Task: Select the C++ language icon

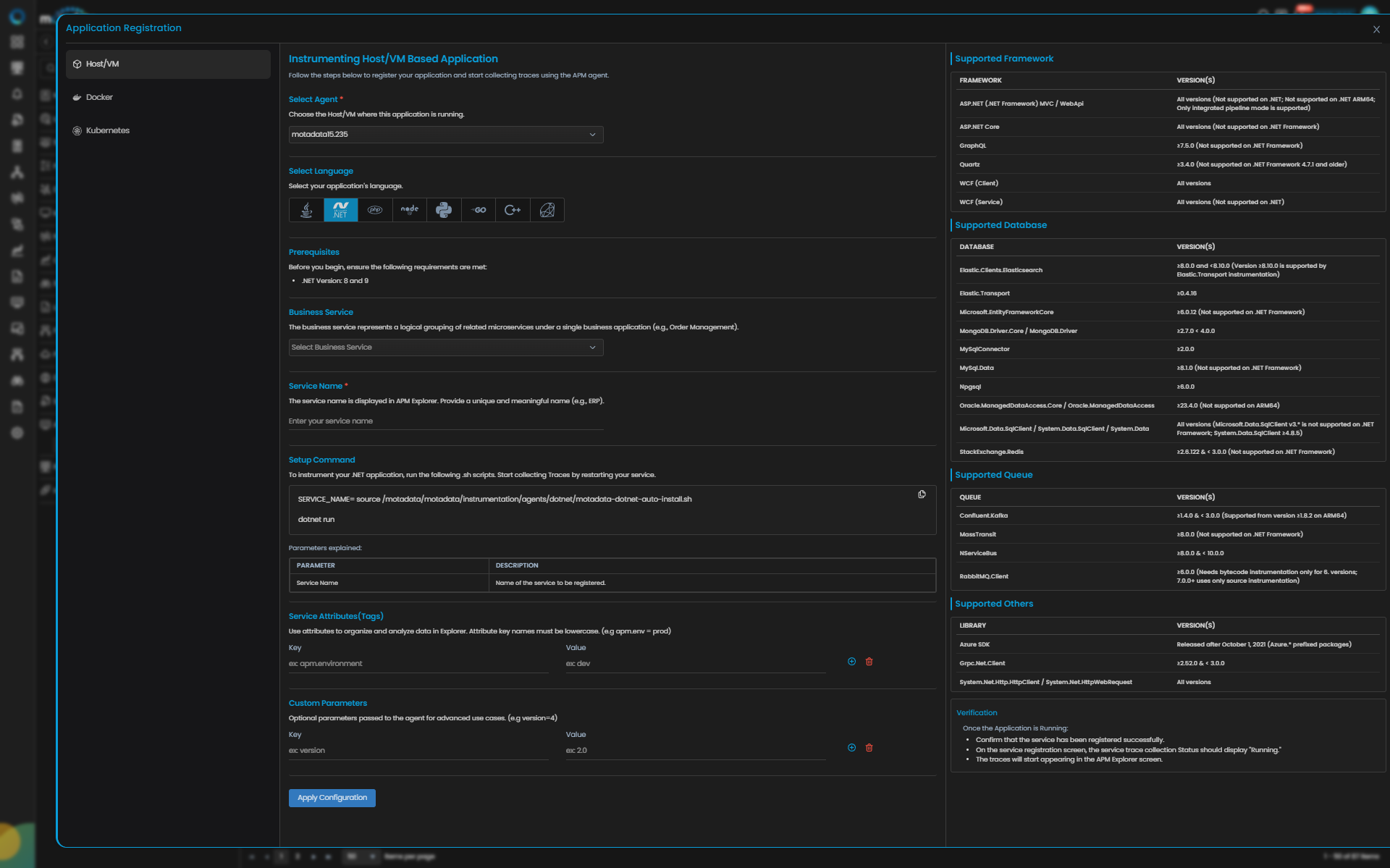Action: pos(513,210)
